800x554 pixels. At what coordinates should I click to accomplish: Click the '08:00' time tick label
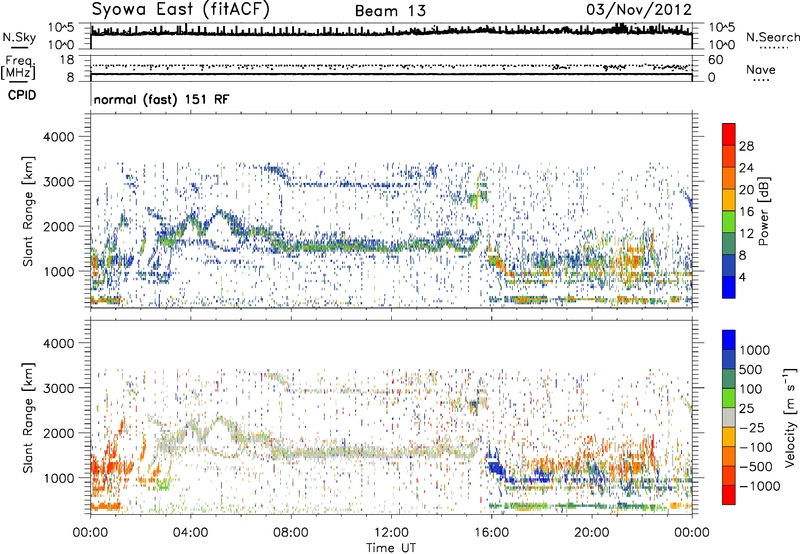tap(290, 533)
